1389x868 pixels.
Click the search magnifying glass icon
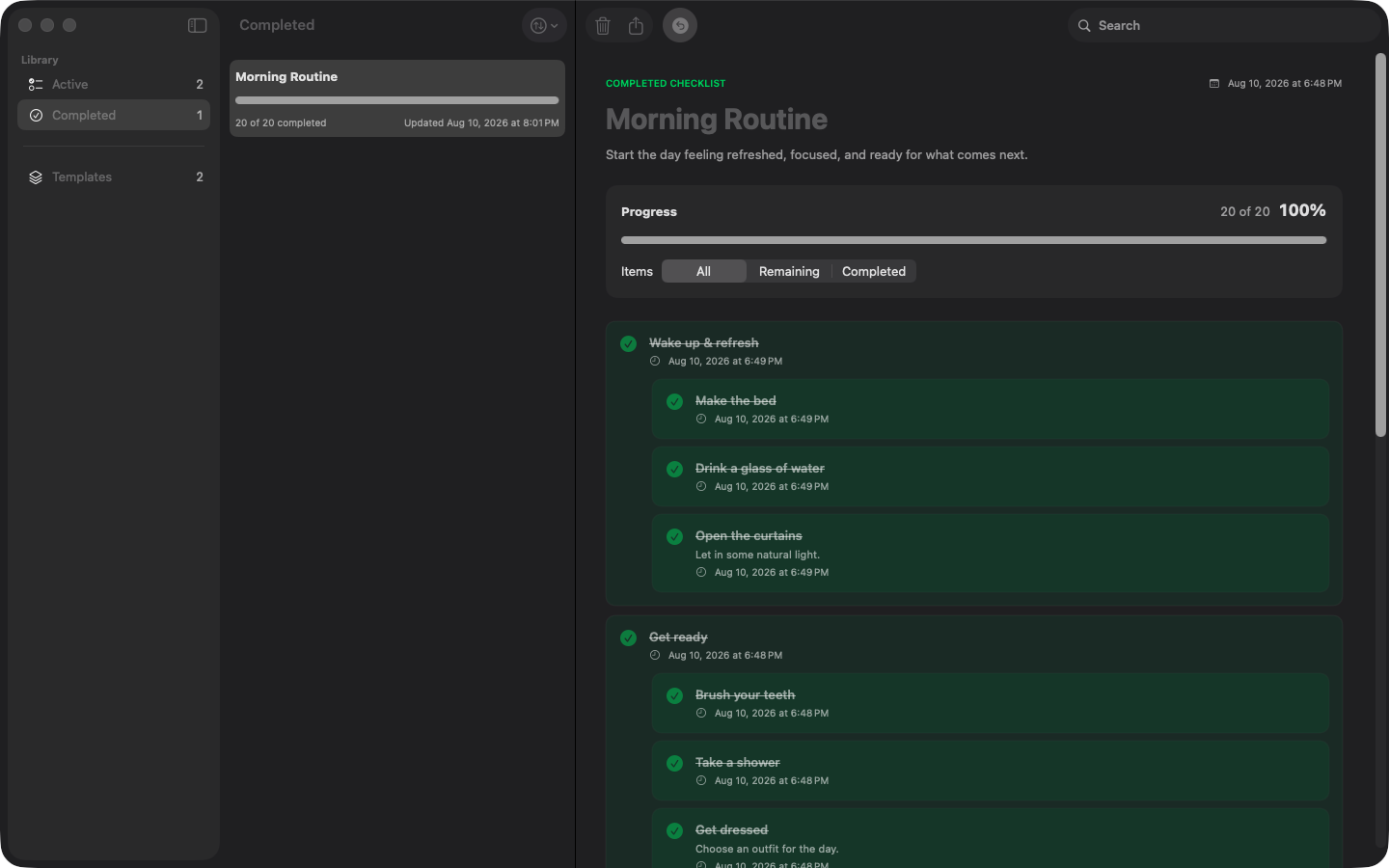[x=1084, y=26]
